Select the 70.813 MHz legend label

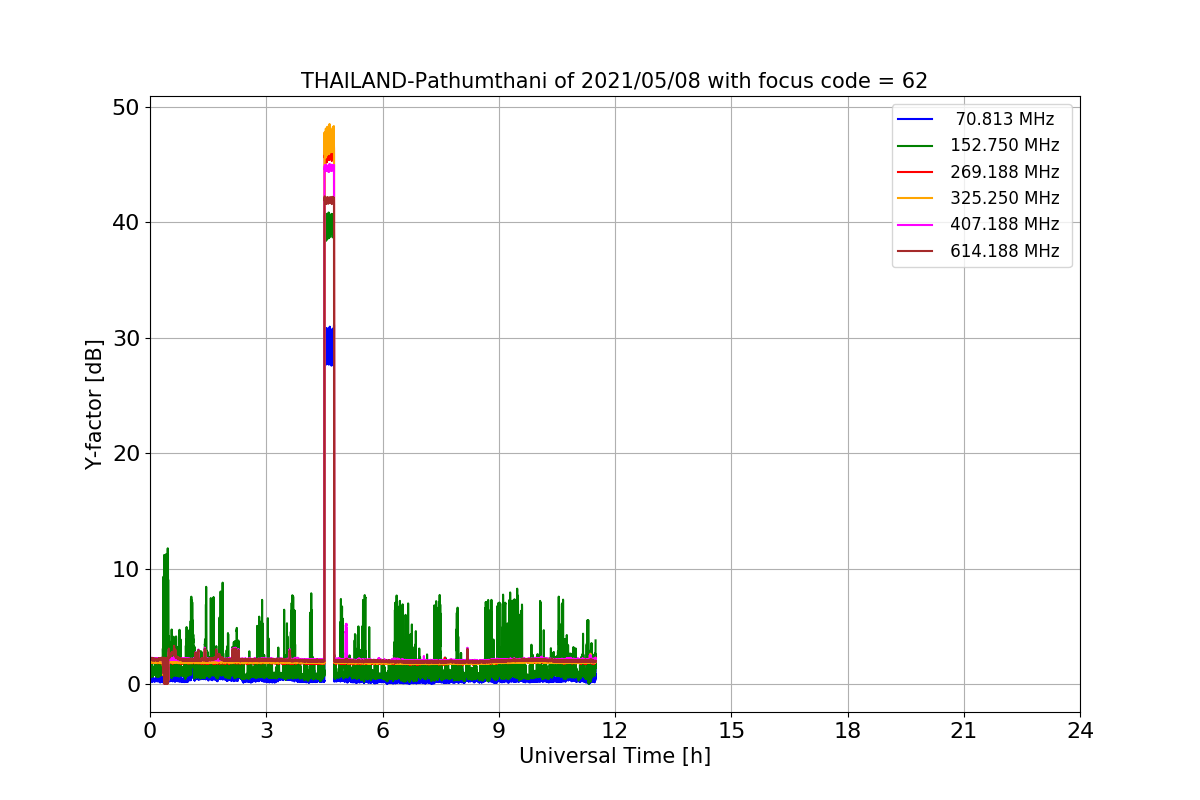(1005, 119)
